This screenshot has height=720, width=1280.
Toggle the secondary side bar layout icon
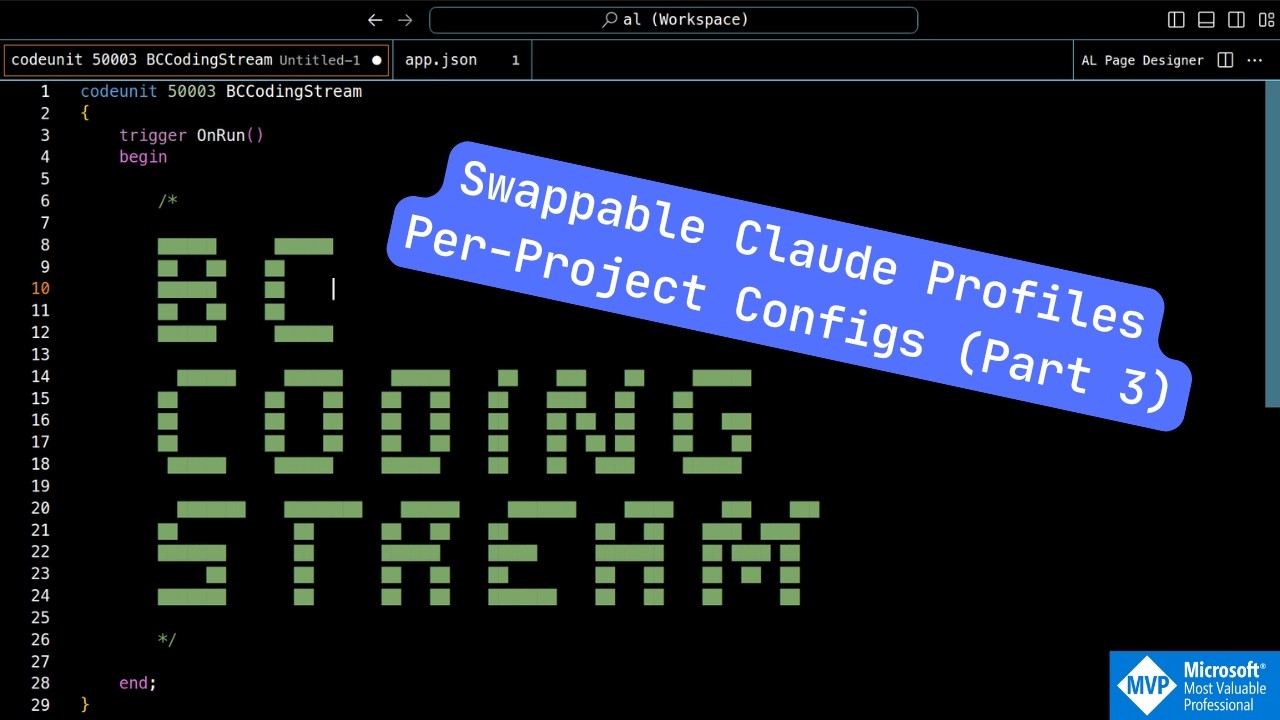pyautogui.click(x=1236, y=20)
